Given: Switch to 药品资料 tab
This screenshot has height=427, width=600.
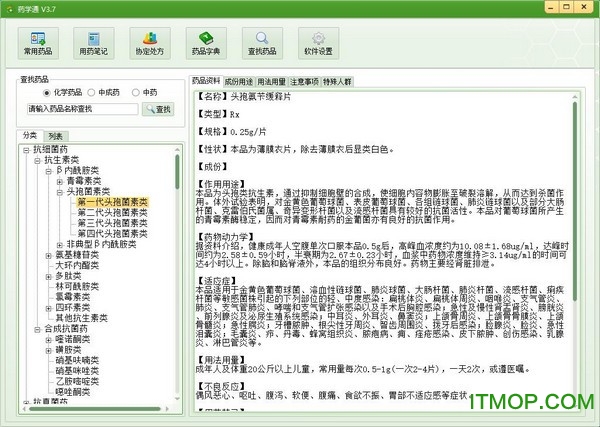Looking at the screenshot, I should click(x=206, y=81).
